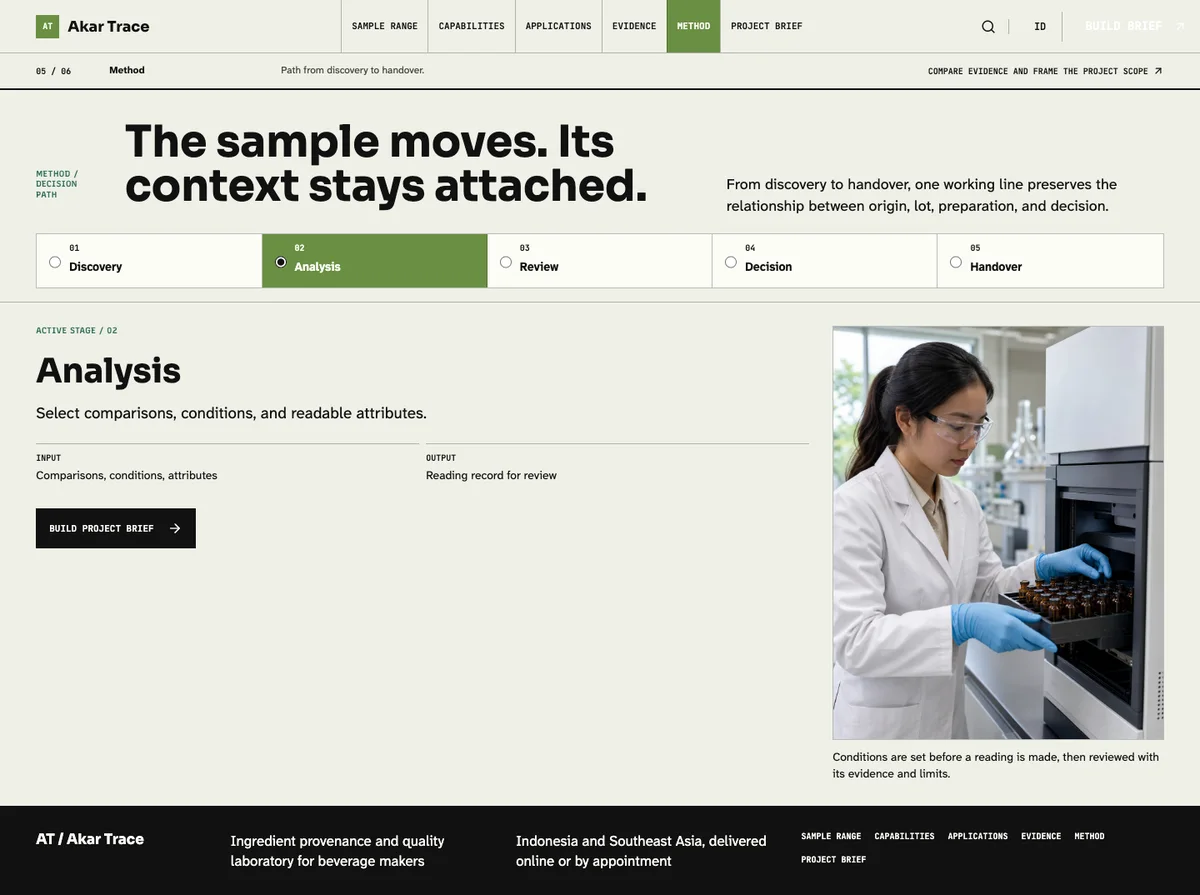Open Project Brief in the top navigation
Viewport: 1200px width, 895px height.
tap(767, 26)
